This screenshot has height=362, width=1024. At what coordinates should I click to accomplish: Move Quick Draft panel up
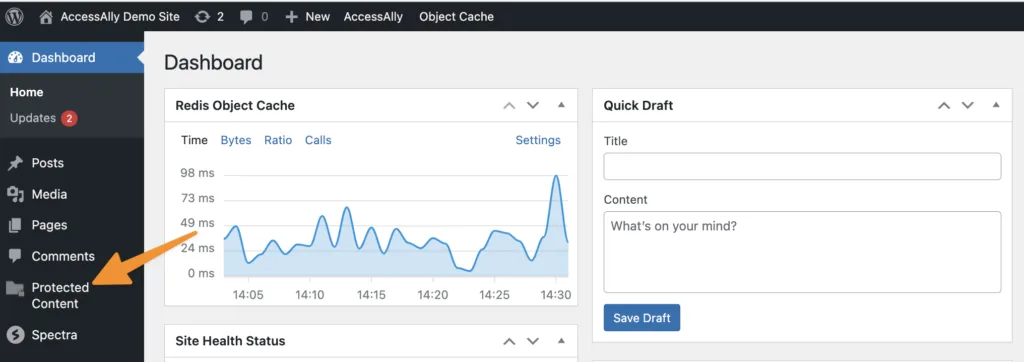(x=944, y=105)
